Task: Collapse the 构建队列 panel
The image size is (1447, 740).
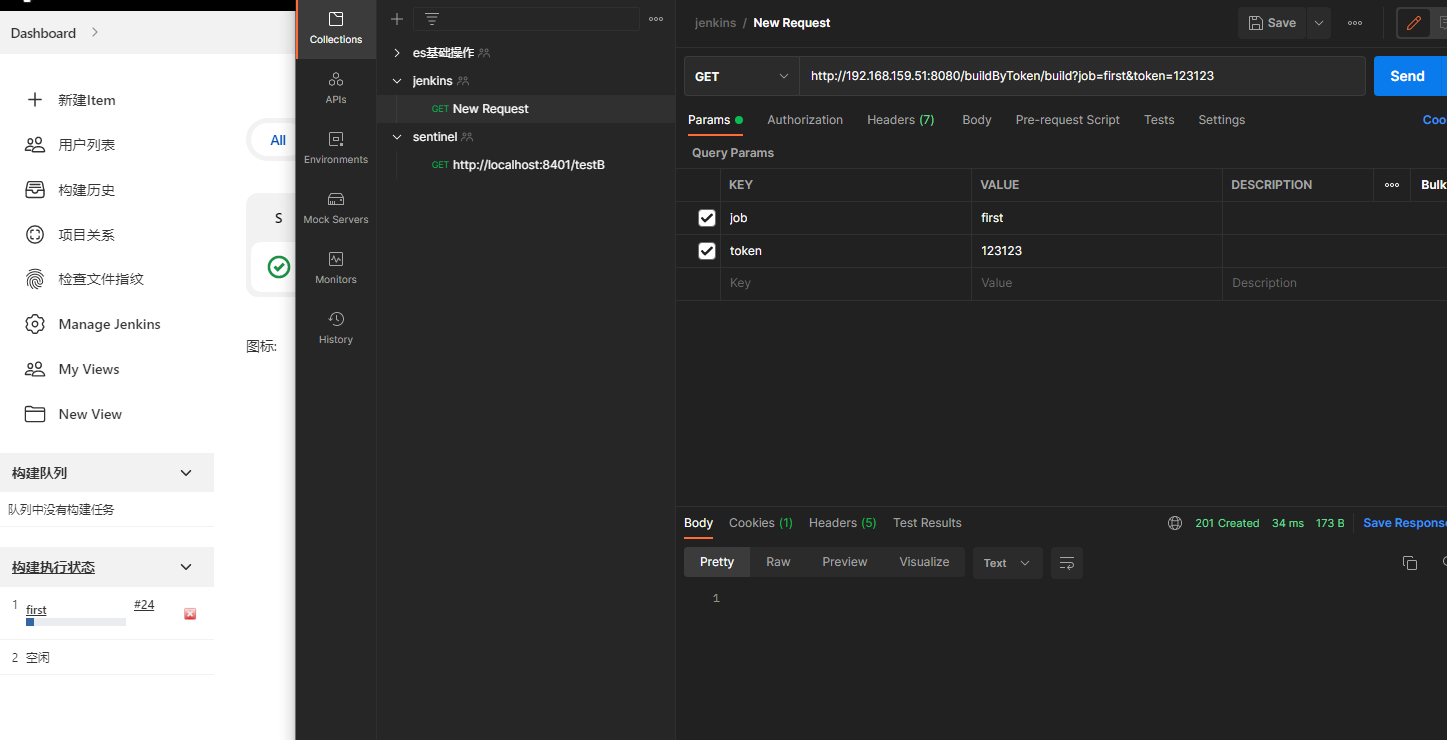Action: pos(186,473)
